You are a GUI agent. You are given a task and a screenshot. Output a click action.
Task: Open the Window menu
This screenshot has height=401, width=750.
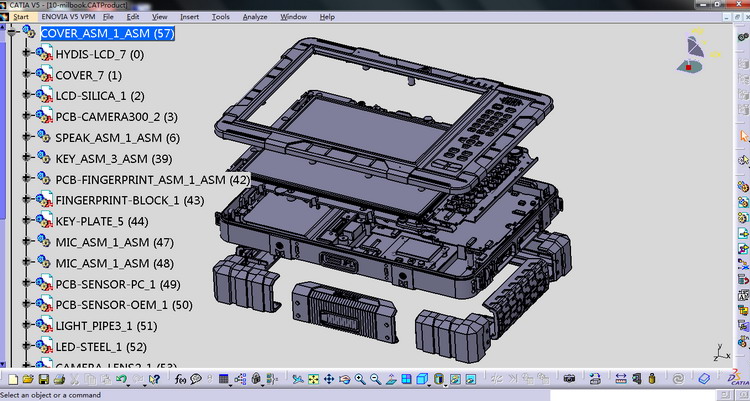tap(293, 17)
